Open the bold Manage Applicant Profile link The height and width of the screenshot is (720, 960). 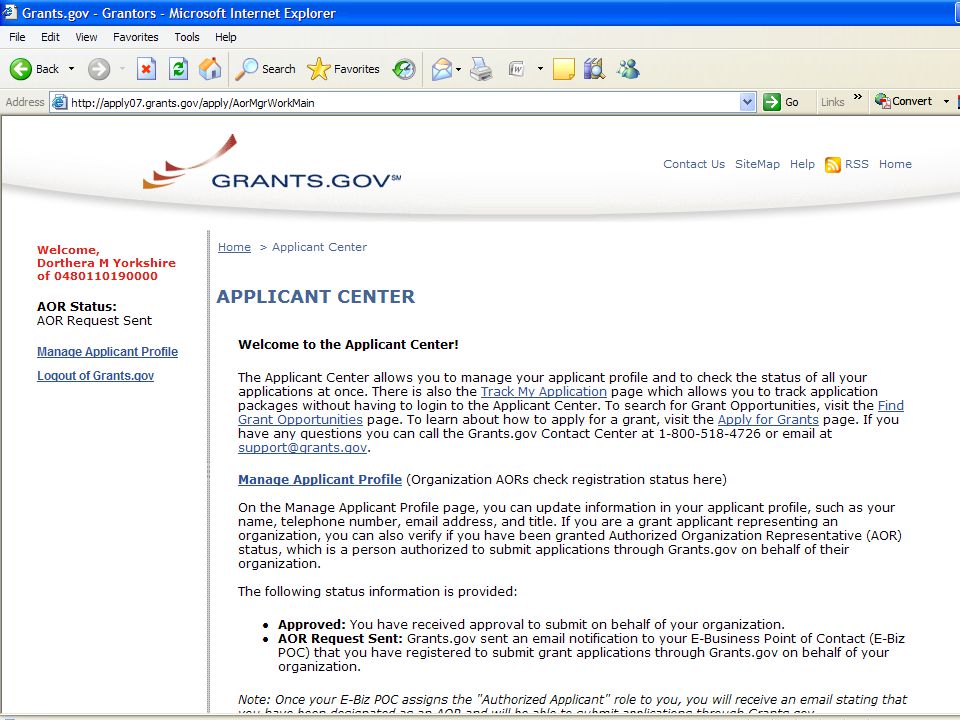point(320,480)
